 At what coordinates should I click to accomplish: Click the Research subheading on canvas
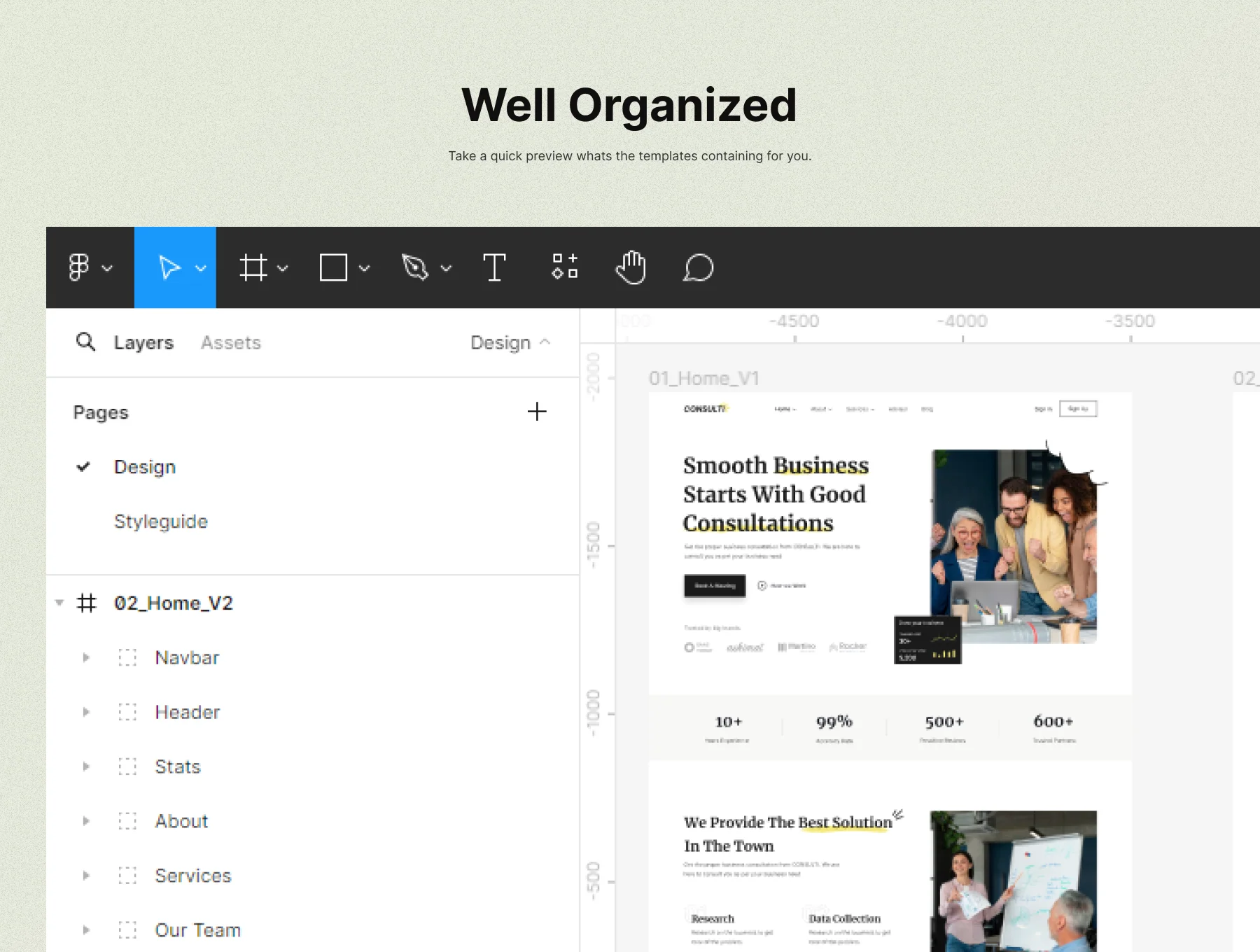point(713,919)
